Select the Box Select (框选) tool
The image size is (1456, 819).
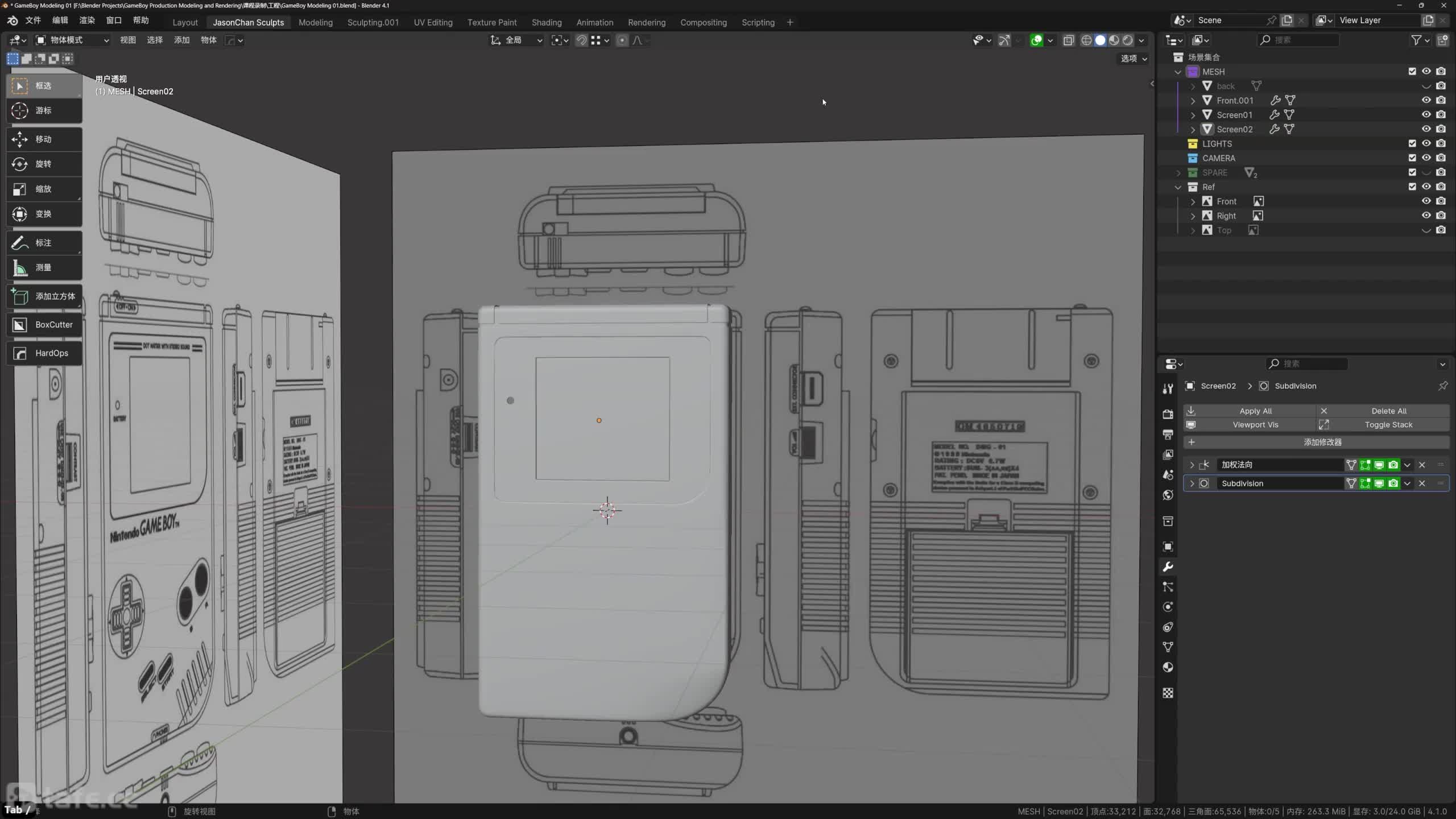[x=44, y=85]
